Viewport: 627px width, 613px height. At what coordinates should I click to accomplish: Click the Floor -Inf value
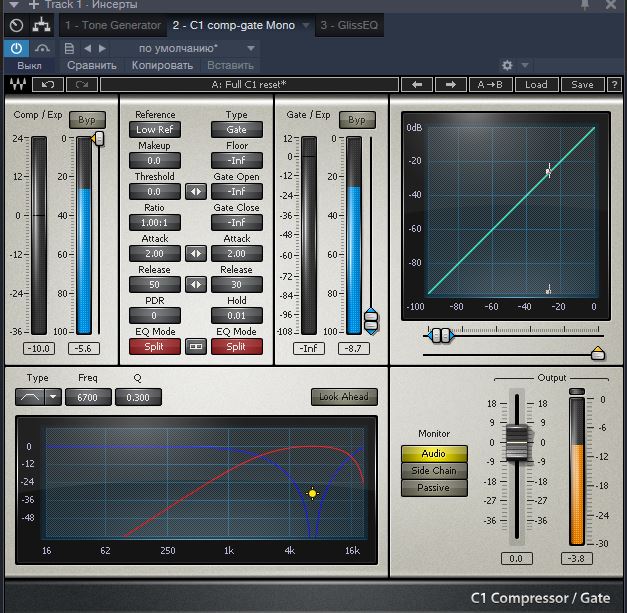pos(236,161)
